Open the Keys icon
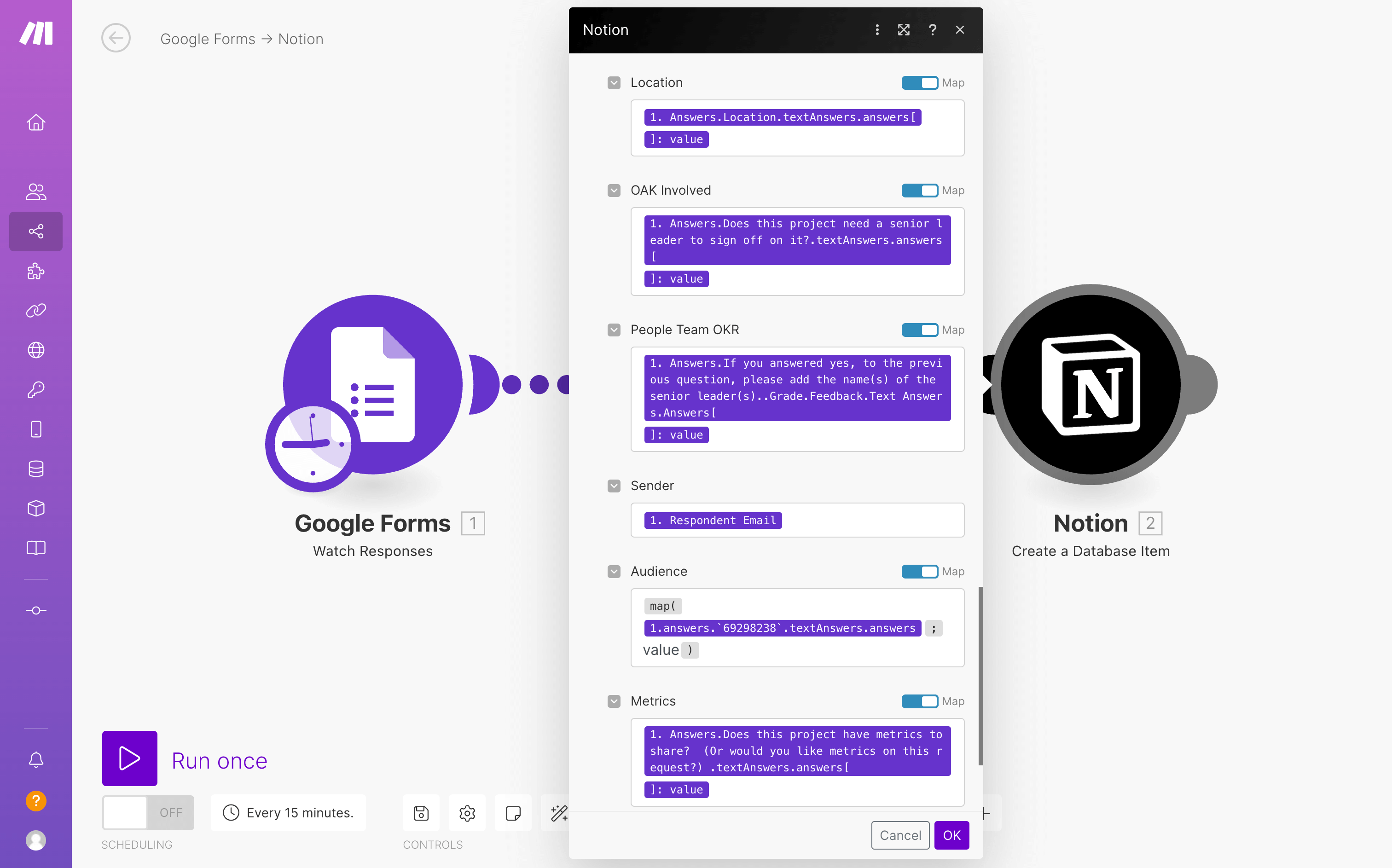Screen dimensions: 1392x868 36,390
